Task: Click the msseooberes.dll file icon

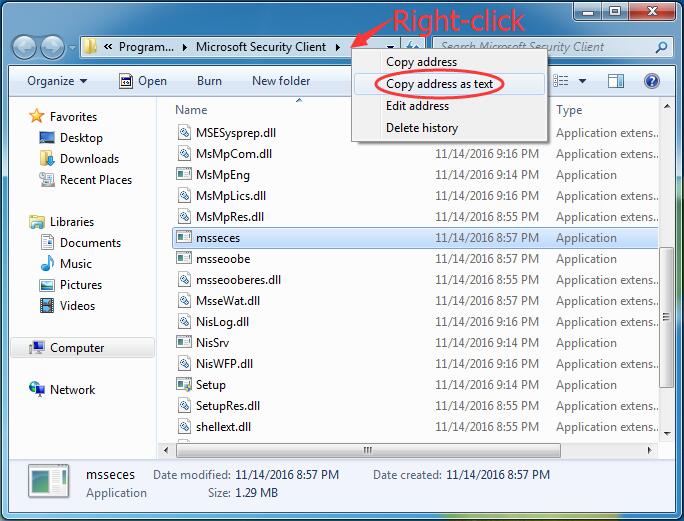Action: (184, 279)
